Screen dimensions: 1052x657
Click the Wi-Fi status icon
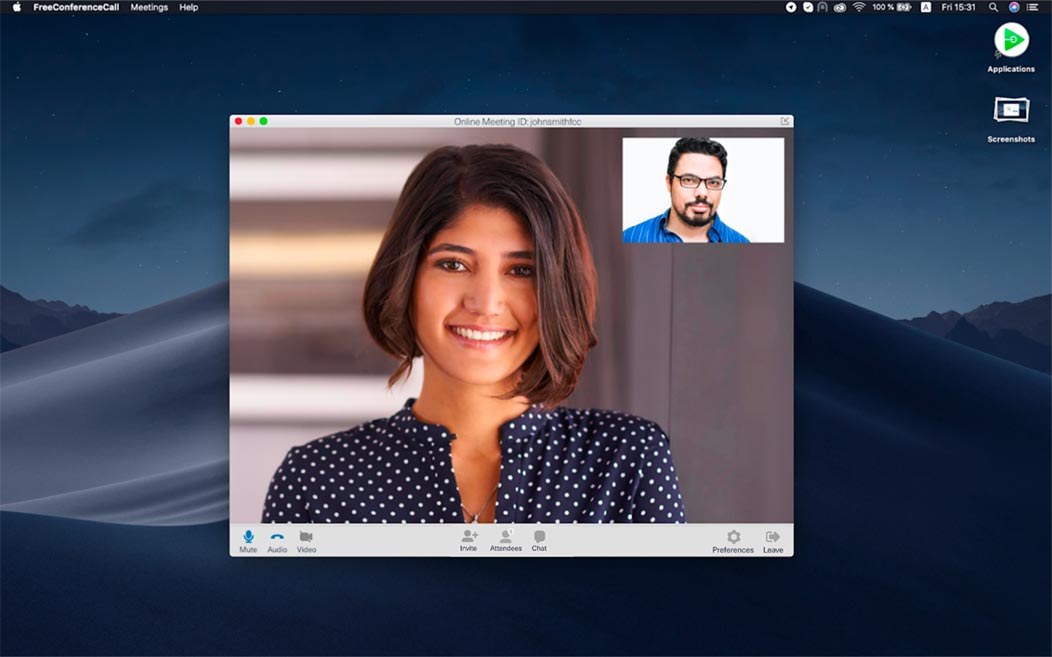click(858, 7)
